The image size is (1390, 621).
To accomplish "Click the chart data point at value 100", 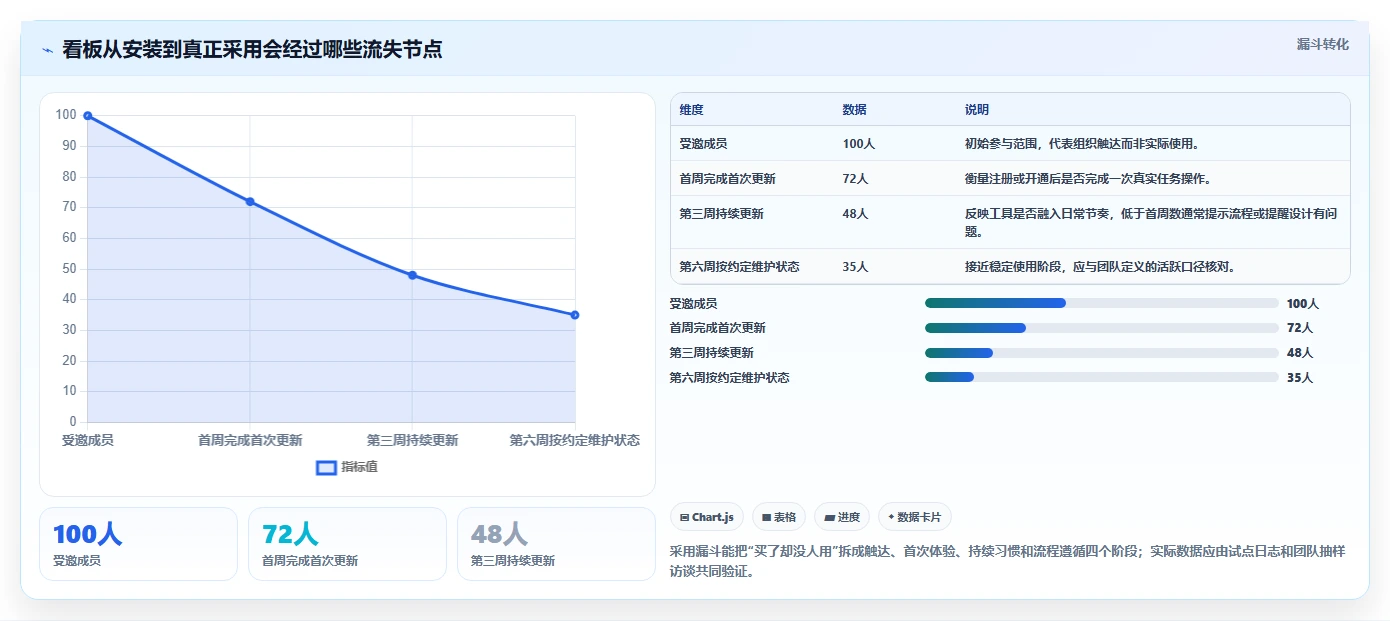I will point(88,116).
